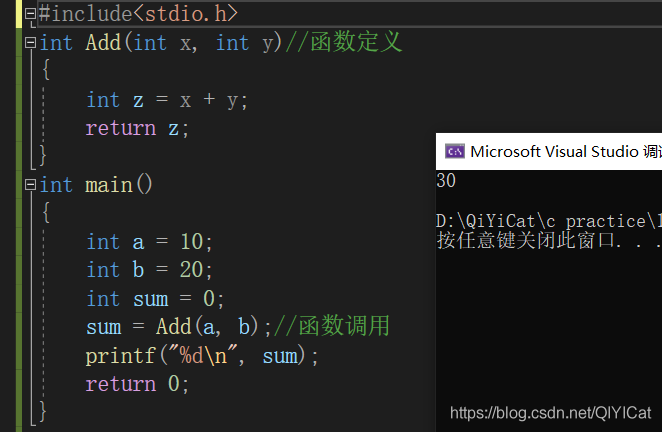Click the line int sum = 0;

tap(155, 299)
